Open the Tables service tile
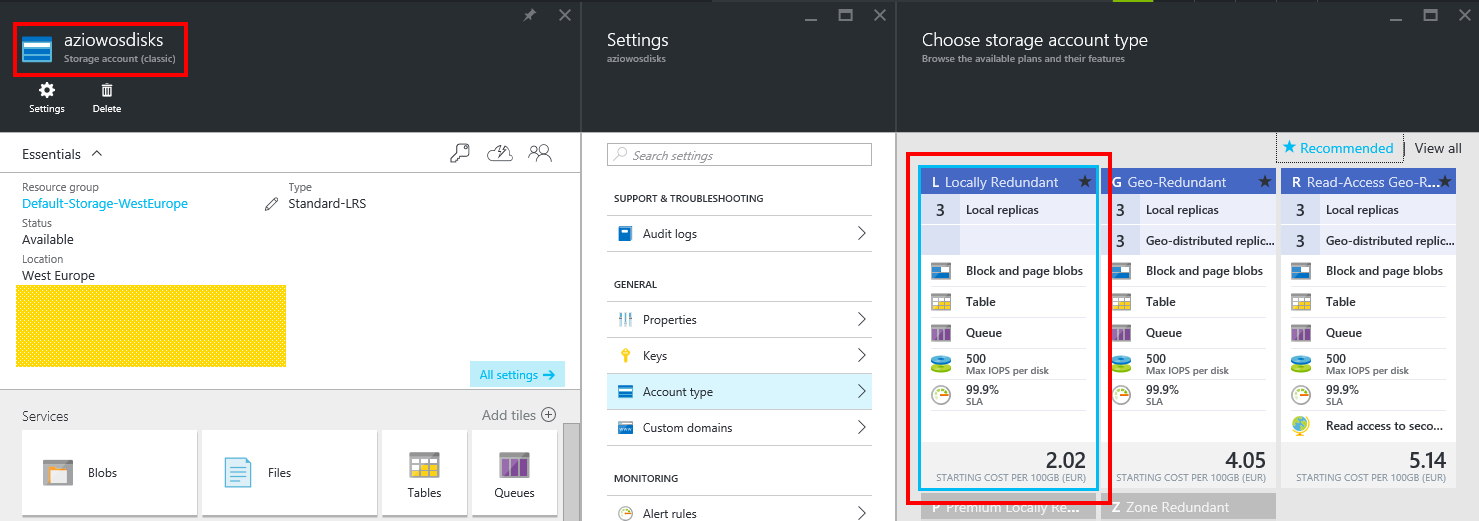The width and height of the screenshot is (1479, 521). [424, 473]
